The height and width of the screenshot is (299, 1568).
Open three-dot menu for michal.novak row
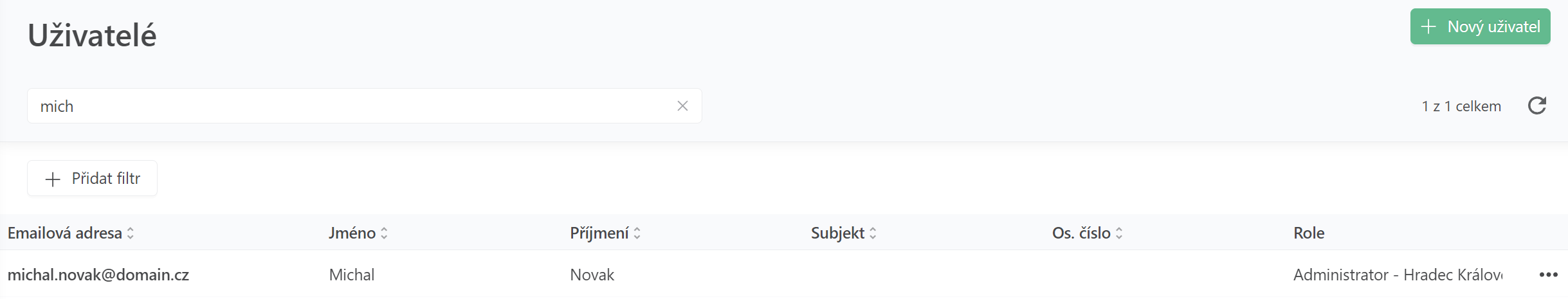(x=1548, y=275)
